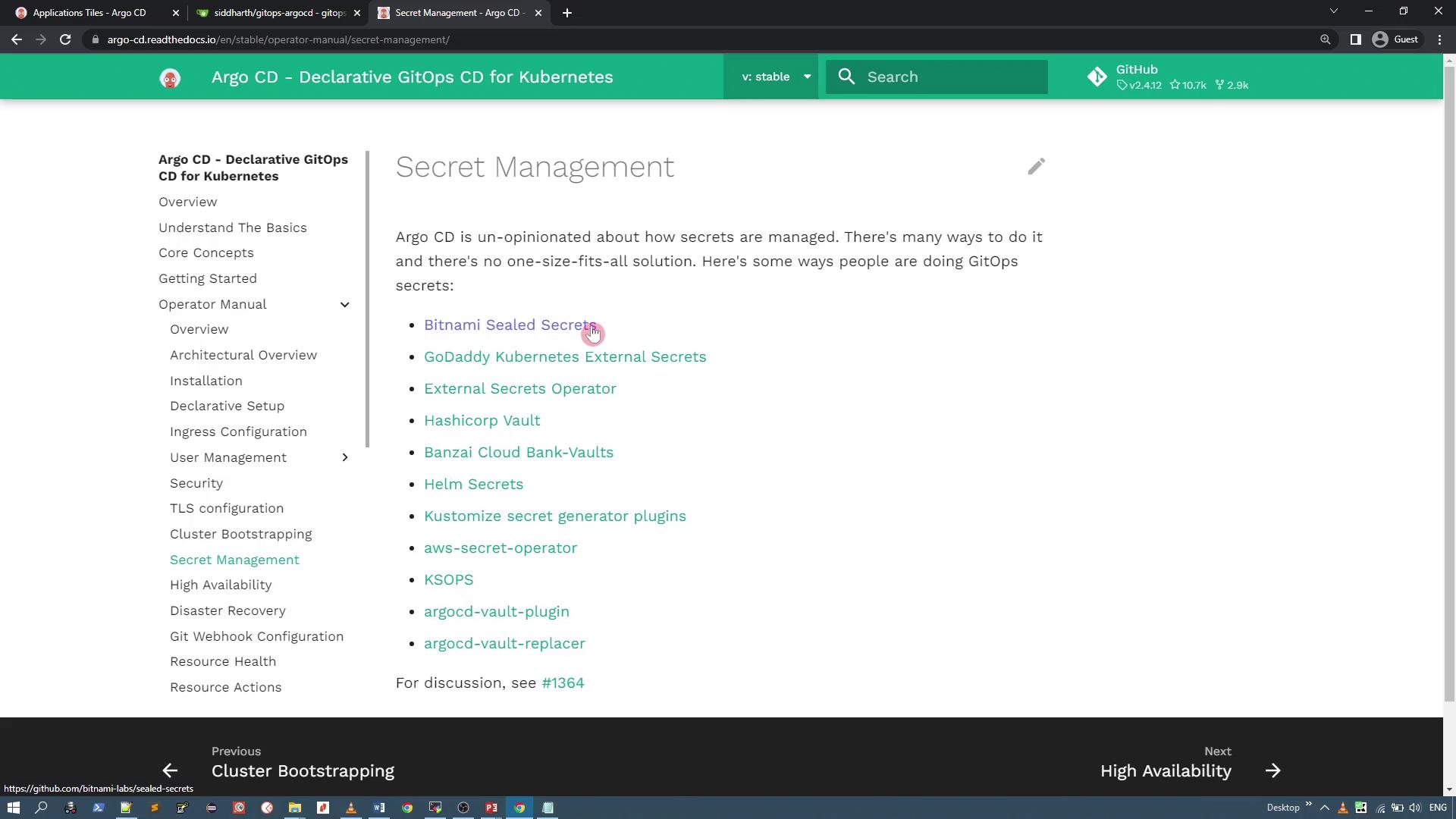Viewport: 1456px width, 819px height.
Task: Click the Argo CD octopus logo
Action: click(170, 77)
